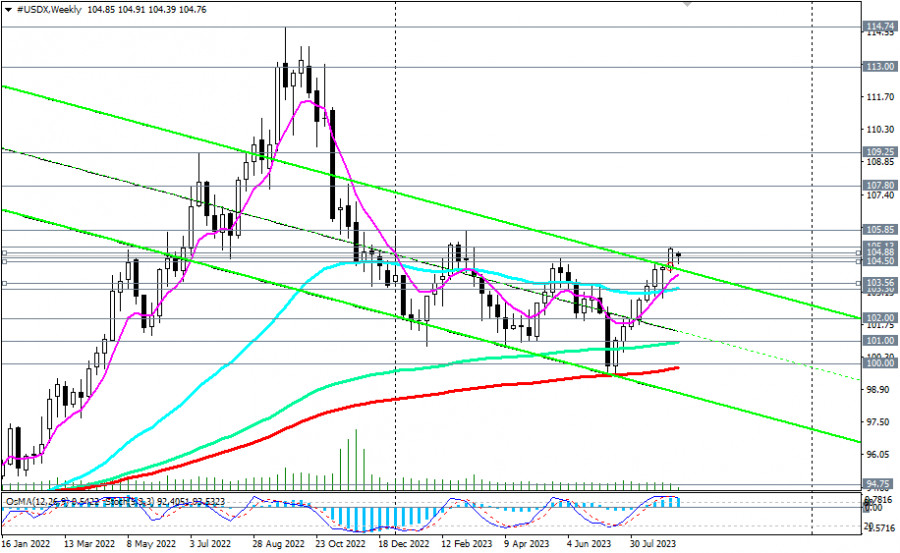Select the 104.88 current price label

click(880, 252)
